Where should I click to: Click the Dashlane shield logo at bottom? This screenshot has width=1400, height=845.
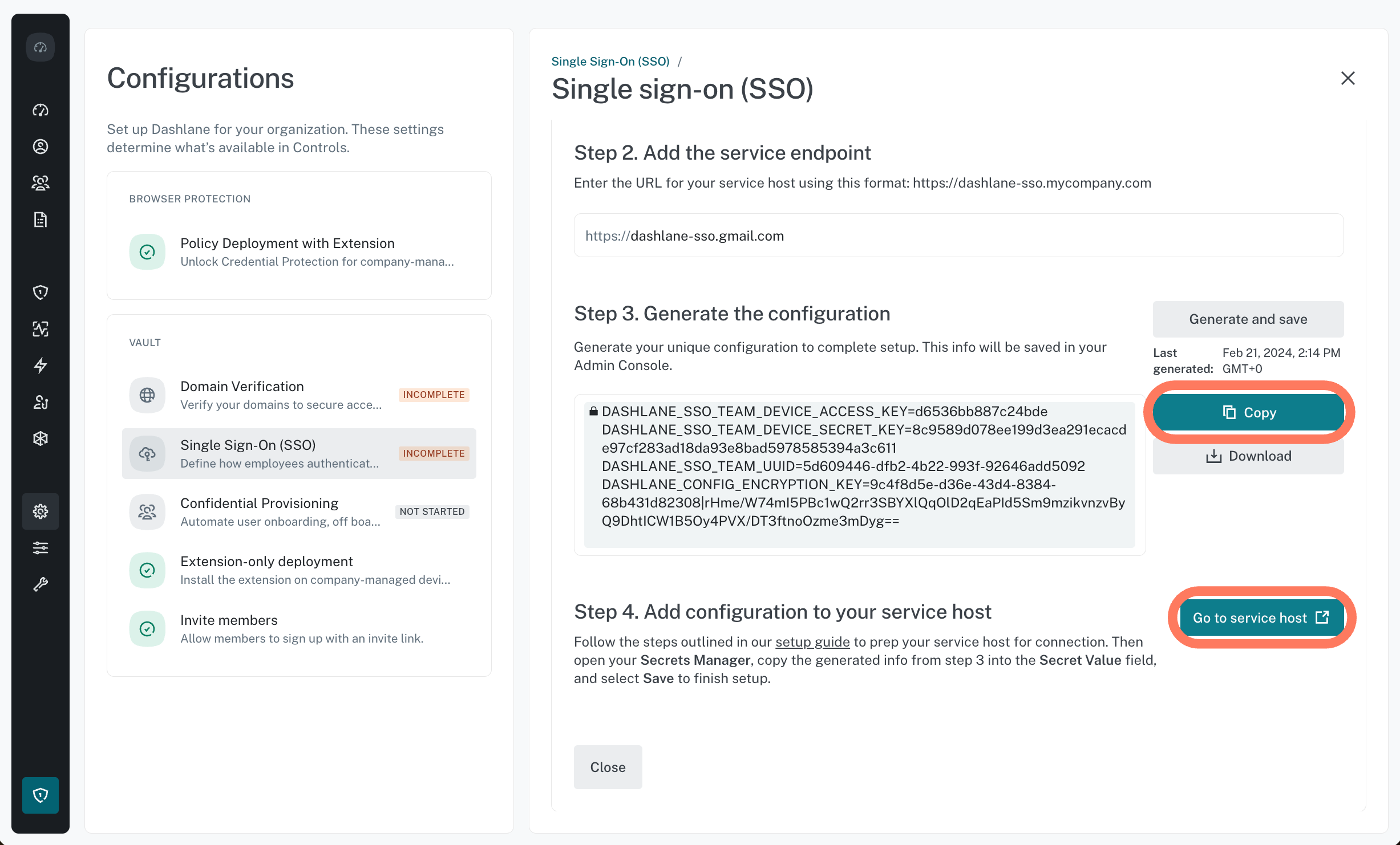pyautogui.click(x=41, y=795)
